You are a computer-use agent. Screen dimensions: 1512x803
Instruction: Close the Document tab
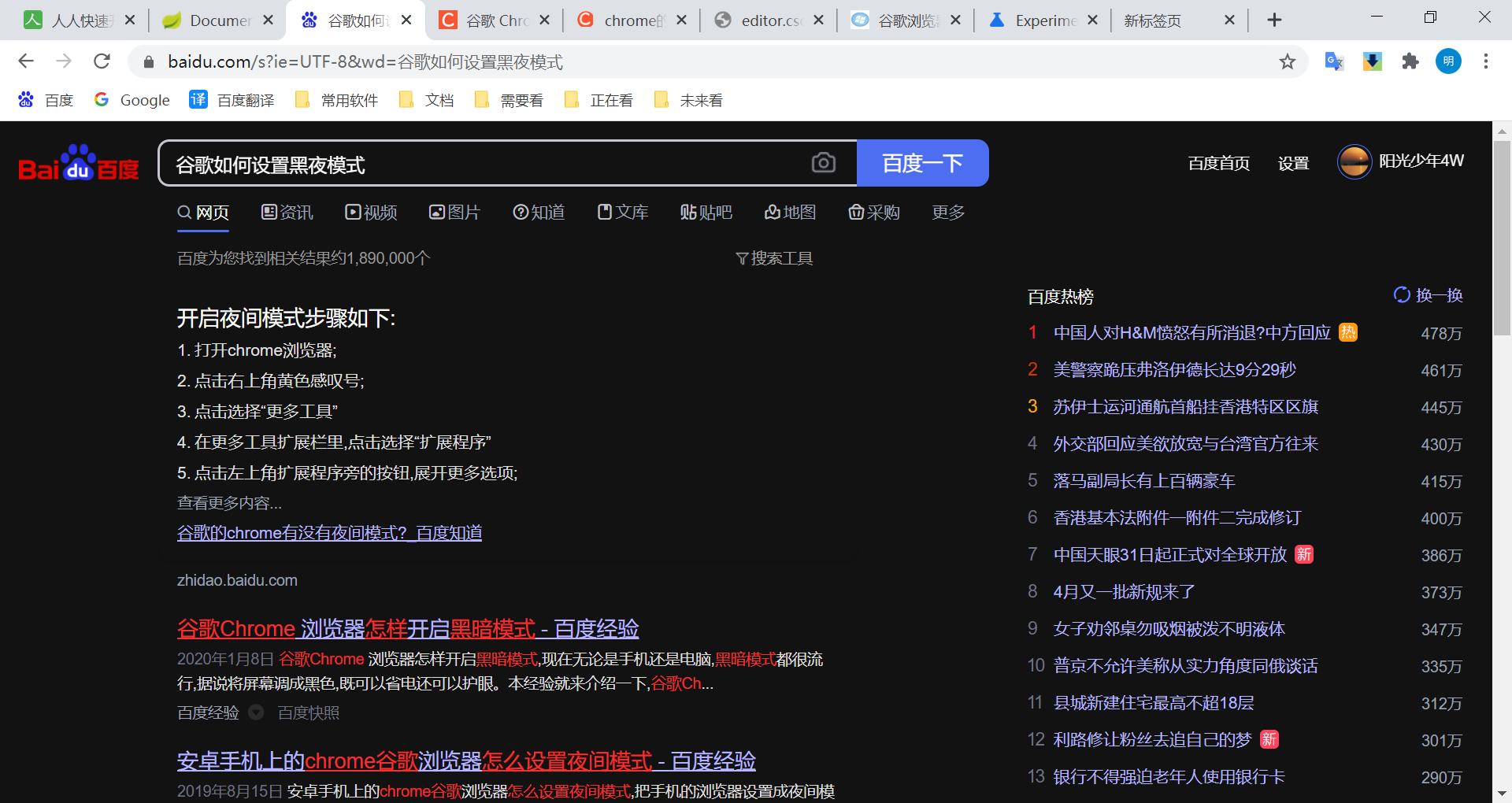[x=269, y=20]
